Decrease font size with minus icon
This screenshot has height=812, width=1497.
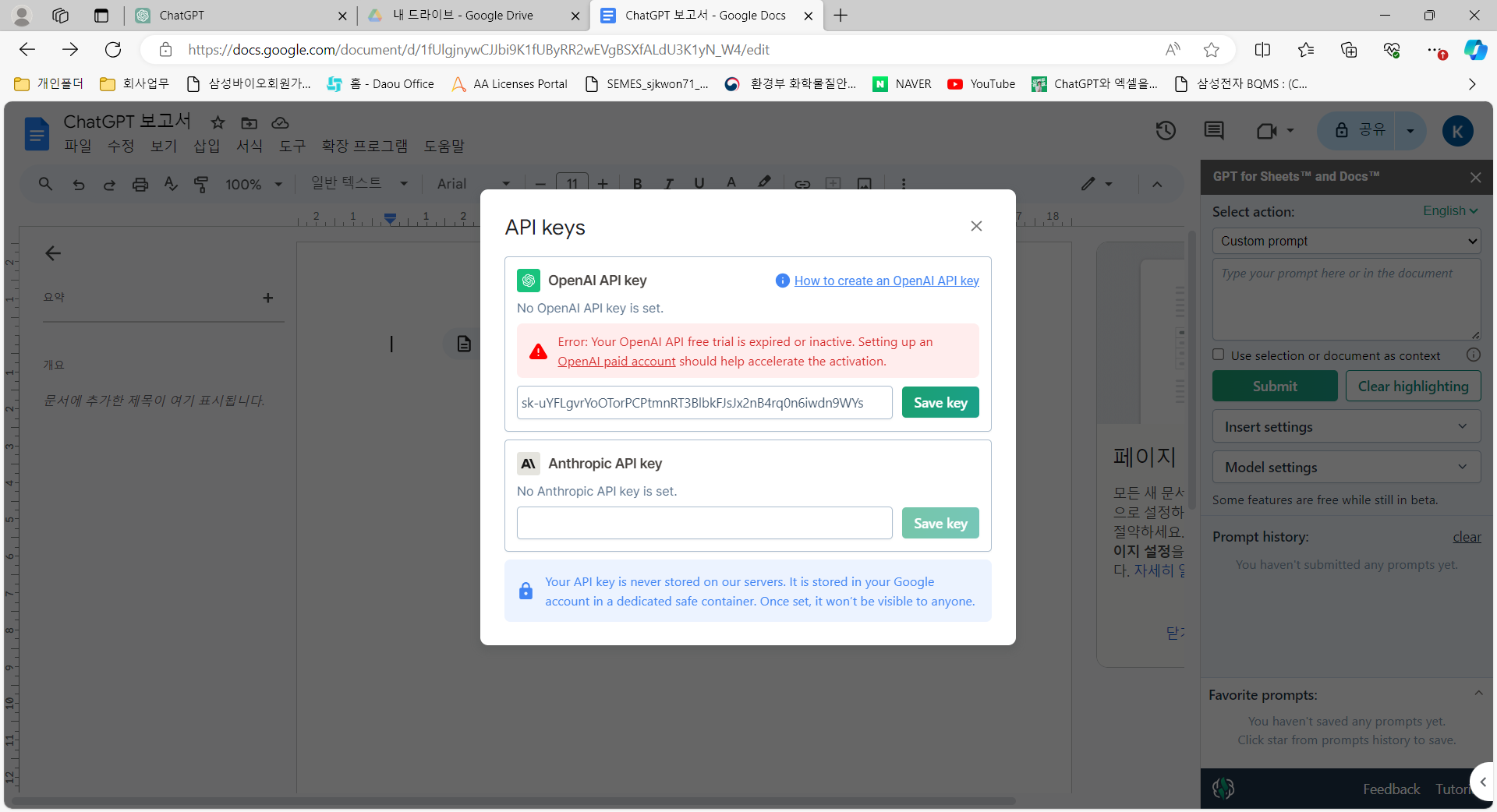tap(540, 185)
